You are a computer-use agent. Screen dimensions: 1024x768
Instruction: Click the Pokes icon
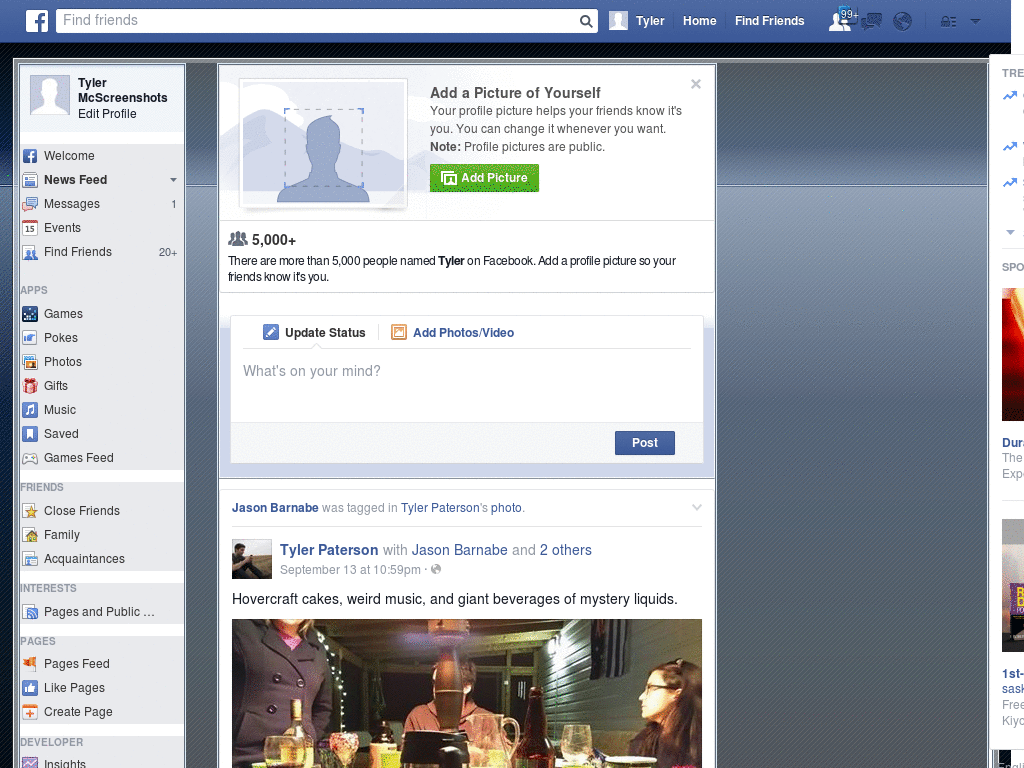click(30, 338)
